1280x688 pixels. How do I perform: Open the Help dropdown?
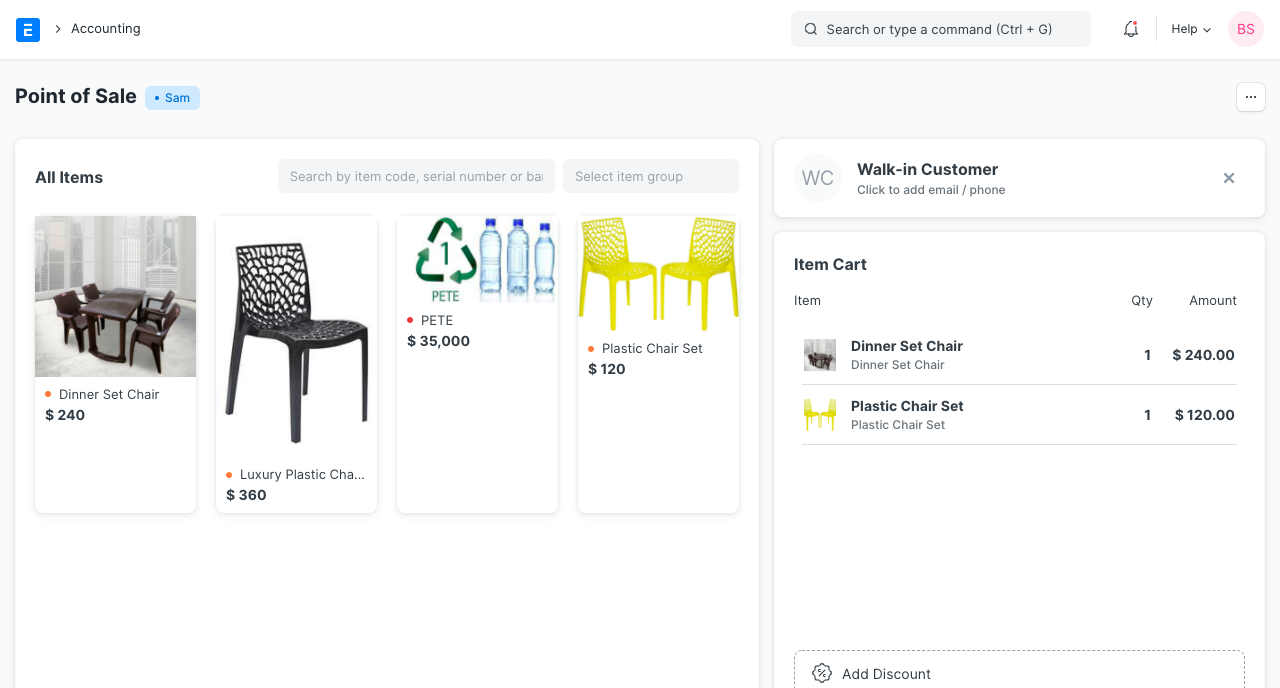pyautogui.click(x=1189, y=29)
